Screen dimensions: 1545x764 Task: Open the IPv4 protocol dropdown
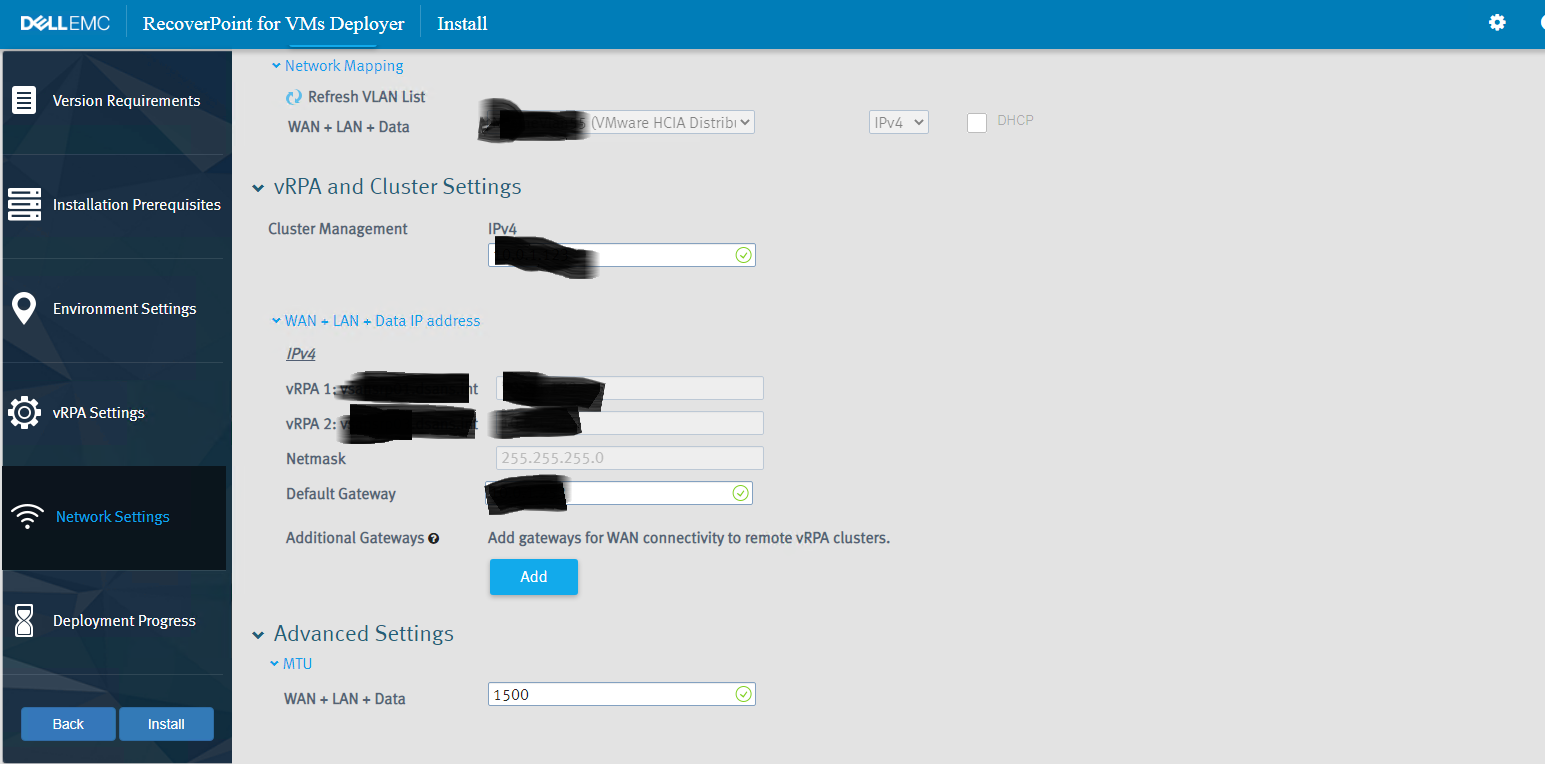pyautogui.click(x=898, y=122)
